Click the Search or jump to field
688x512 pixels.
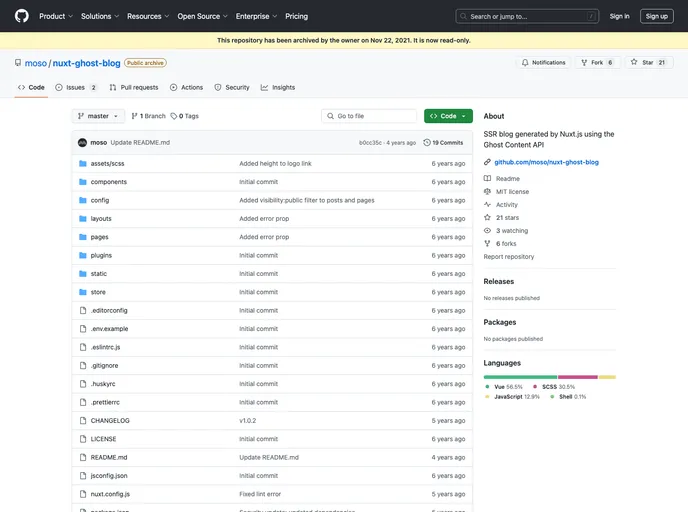tap(527, 16)
